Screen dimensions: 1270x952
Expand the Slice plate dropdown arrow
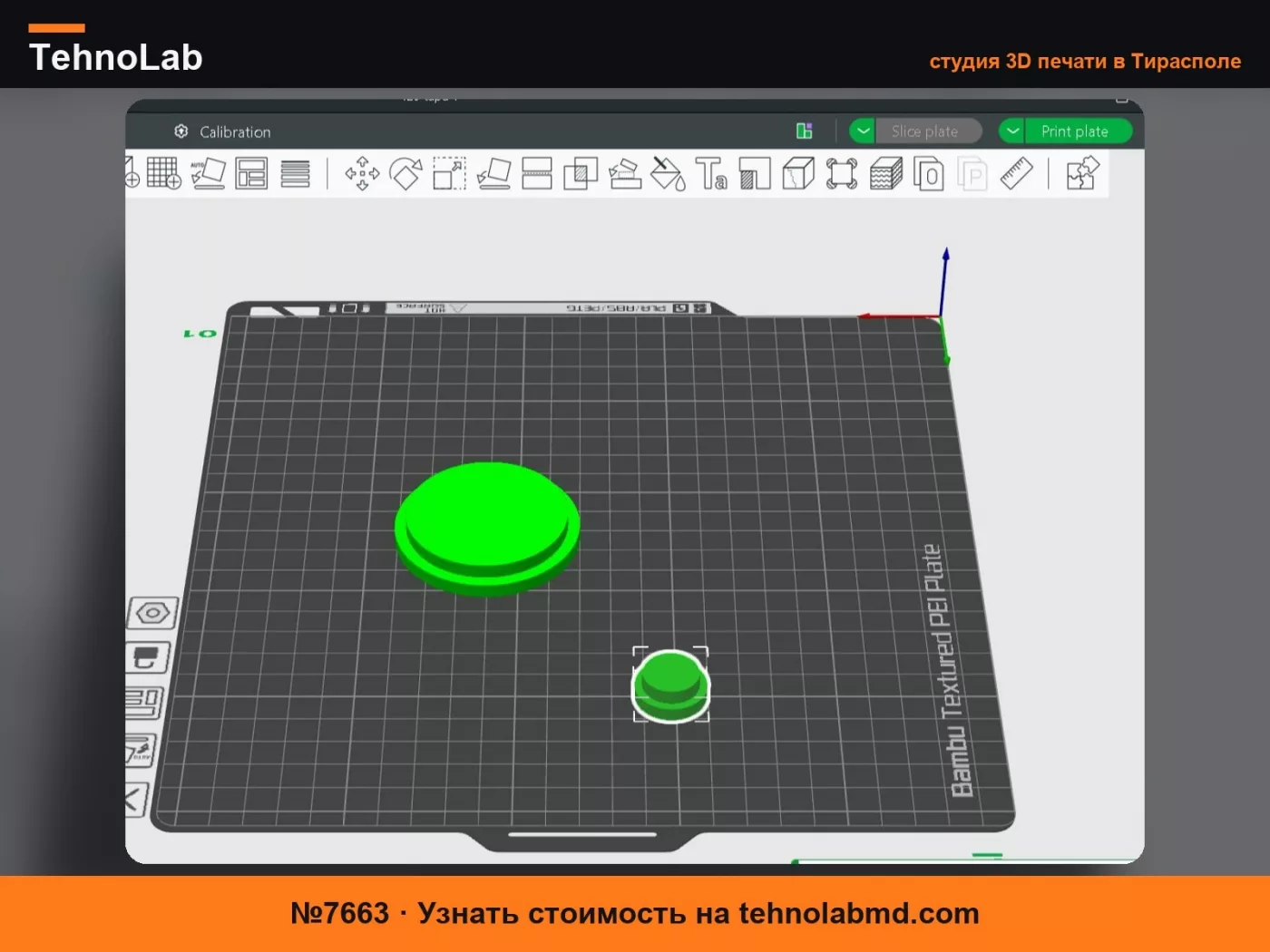point(863,131)
